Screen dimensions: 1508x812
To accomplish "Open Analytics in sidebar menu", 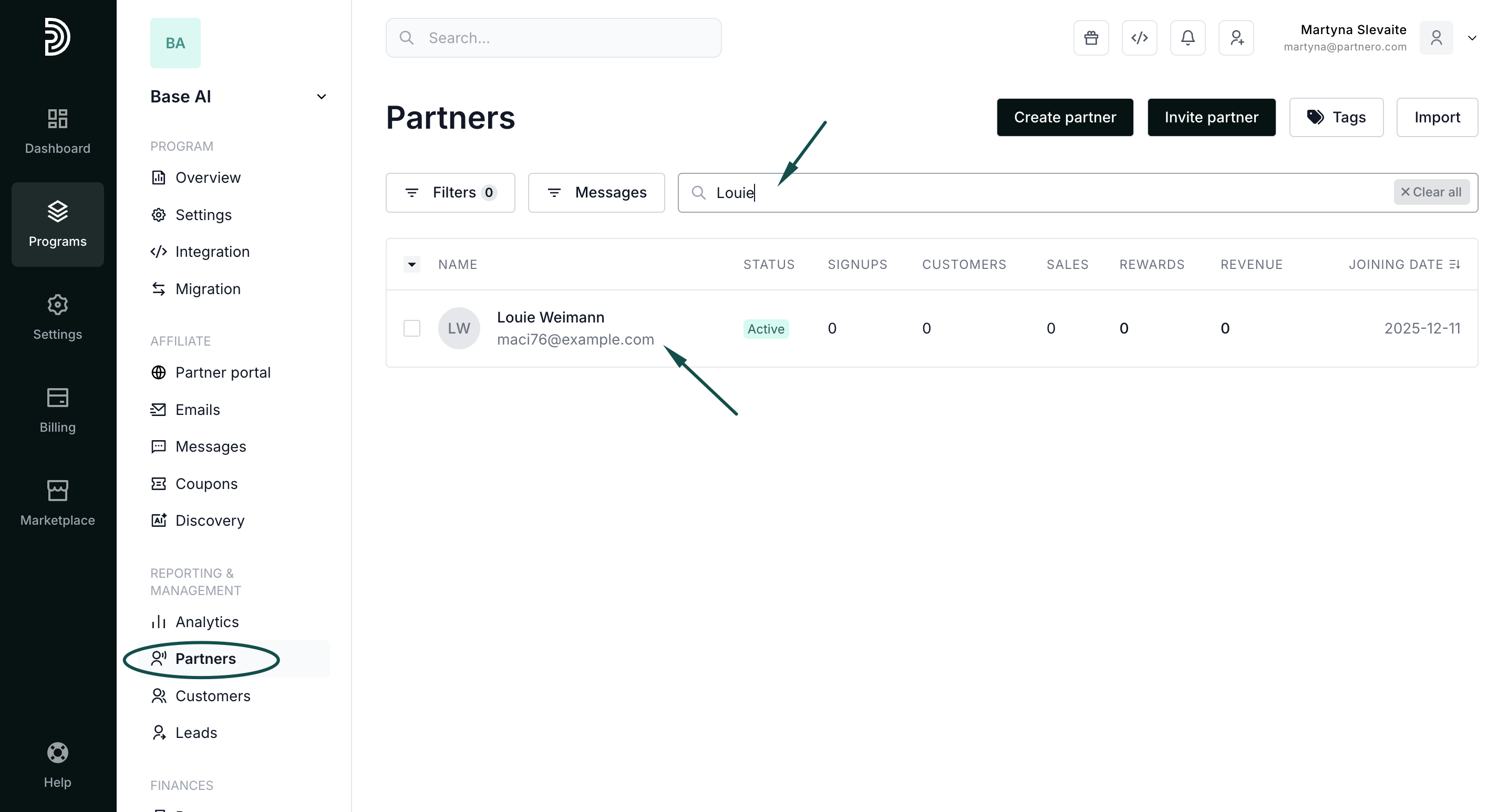I will pos(206,622).
